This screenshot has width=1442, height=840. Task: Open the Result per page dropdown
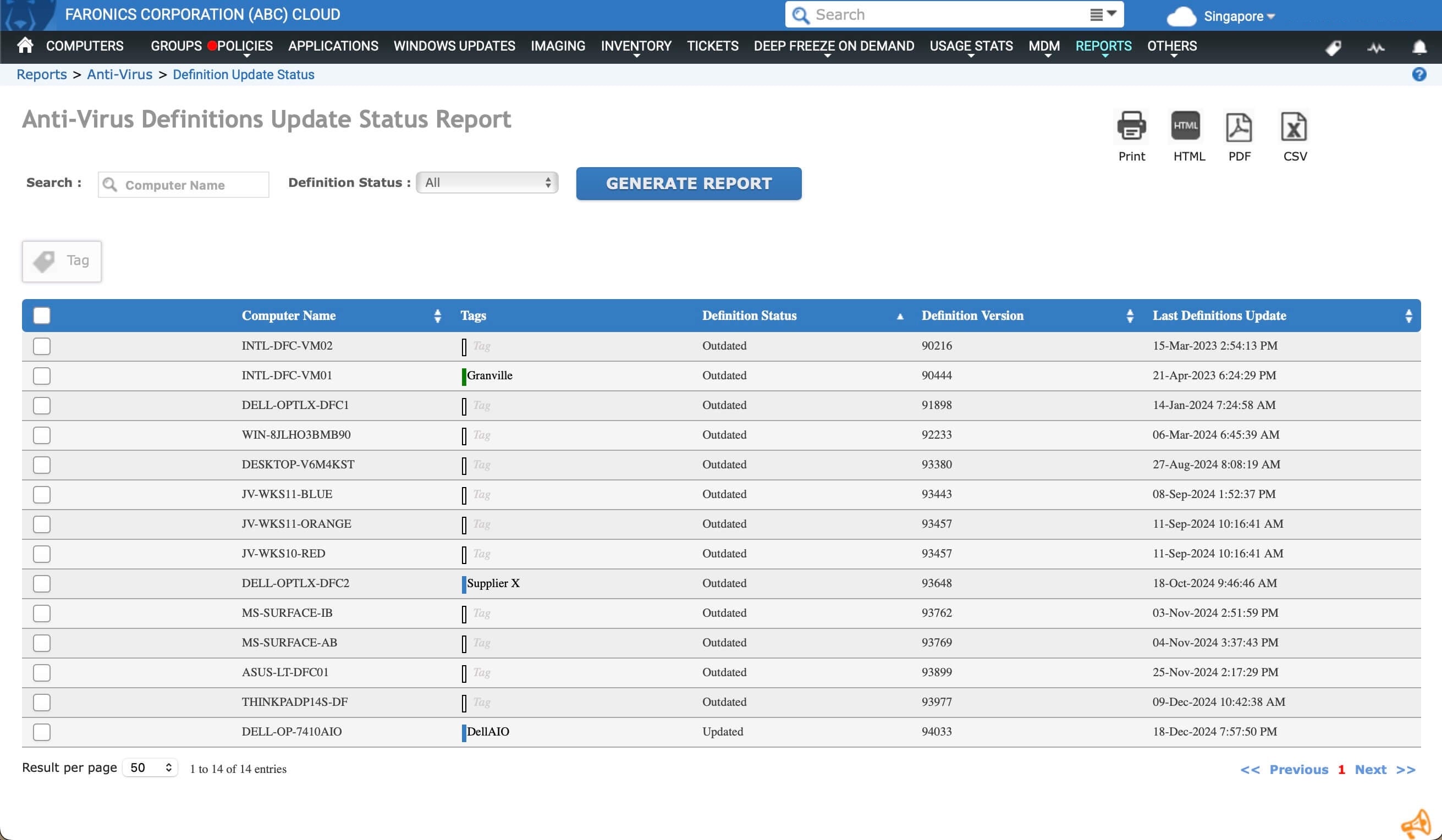point(150,767)
